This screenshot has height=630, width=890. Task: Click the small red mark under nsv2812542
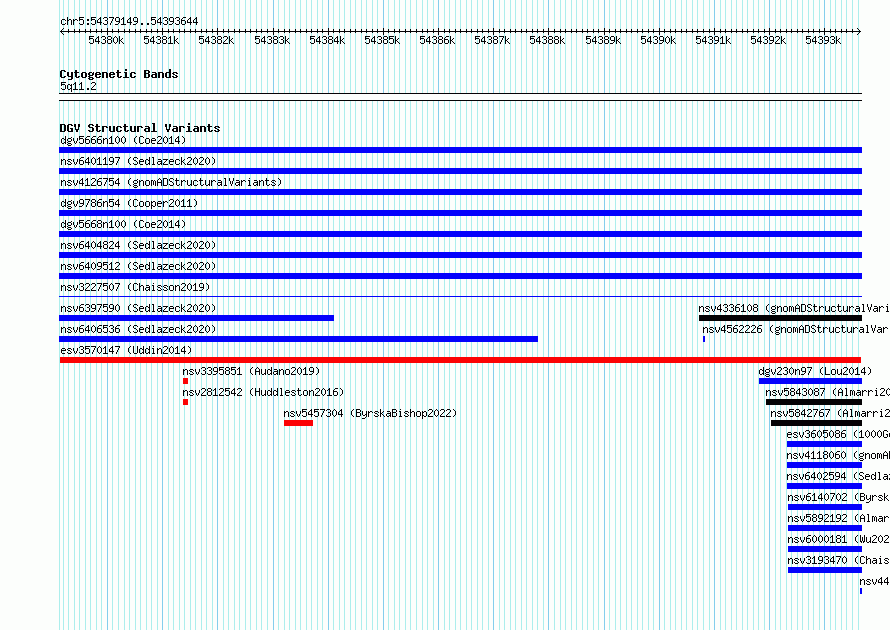click(185, 402)
